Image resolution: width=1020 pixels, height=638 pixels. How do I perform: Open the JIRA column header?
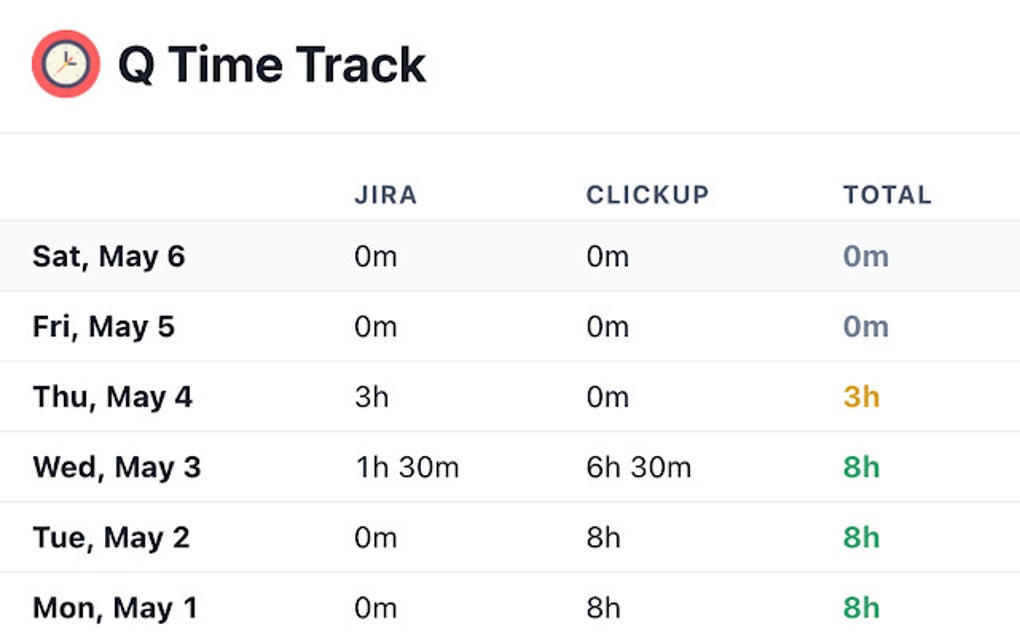(x=386, y=195)
